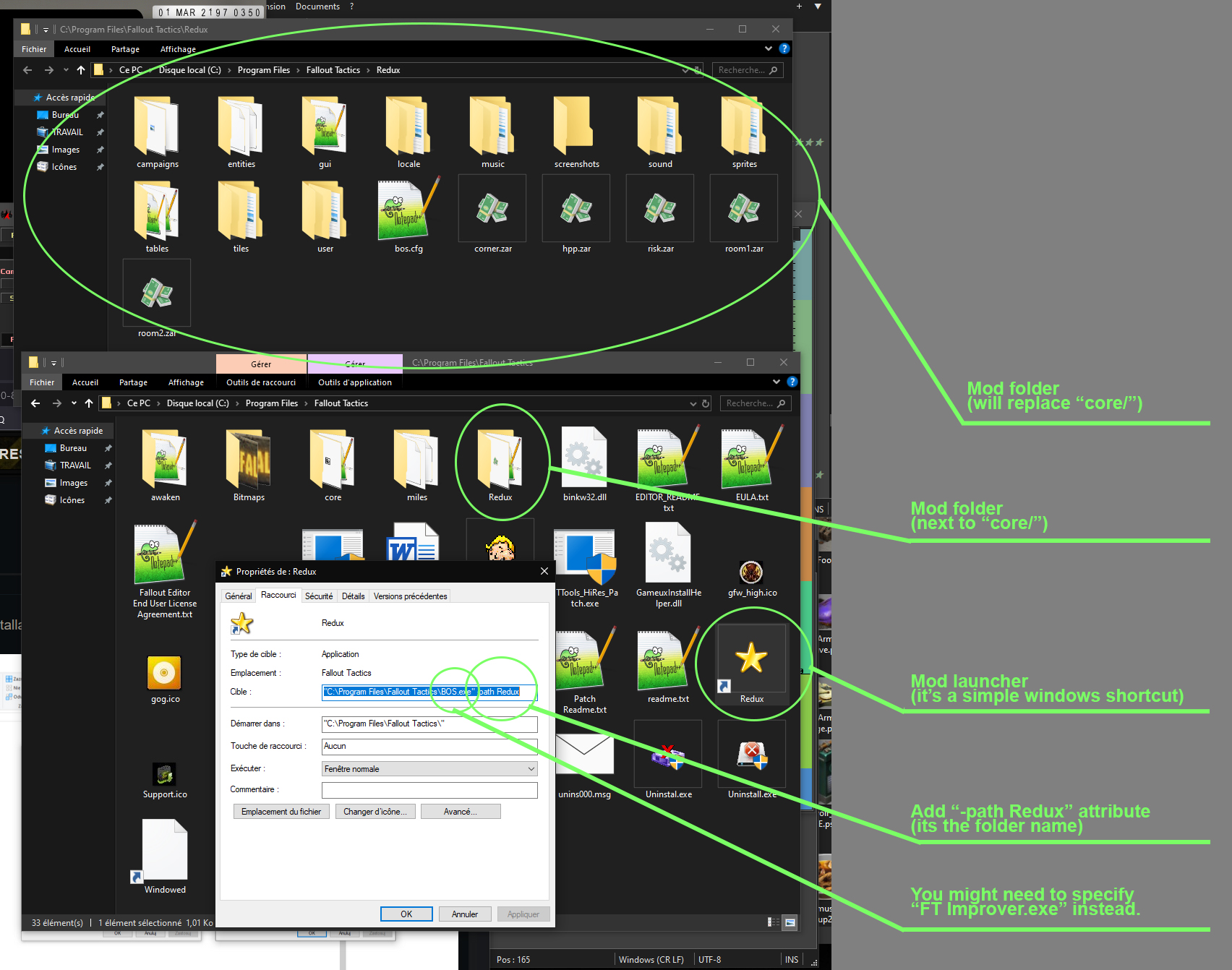Open the locale folder
The height and width of the screenshot is (970, 1232).
408,132
